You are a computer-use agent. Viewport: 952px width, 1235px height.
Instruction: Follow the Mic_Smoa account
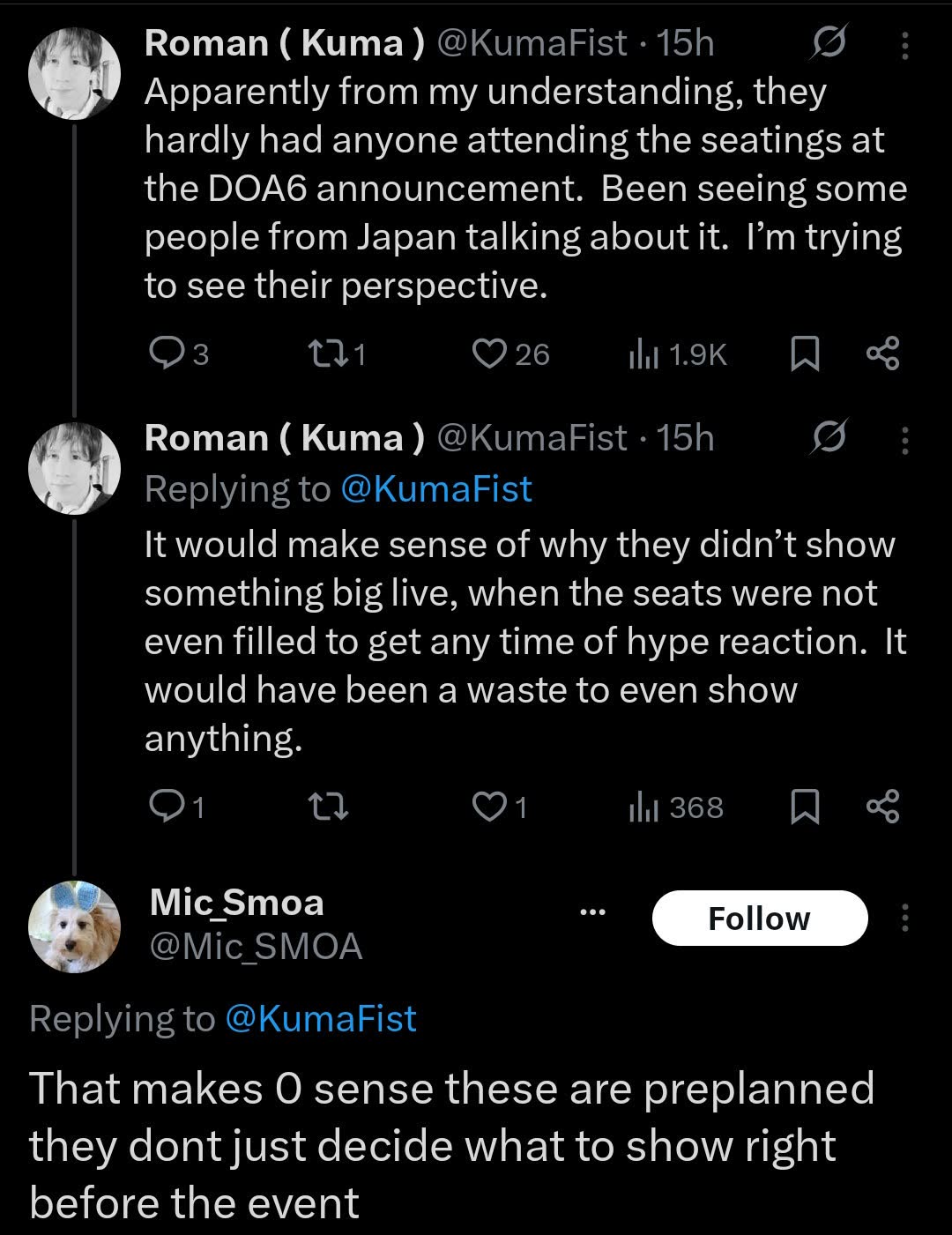(760, 919)
